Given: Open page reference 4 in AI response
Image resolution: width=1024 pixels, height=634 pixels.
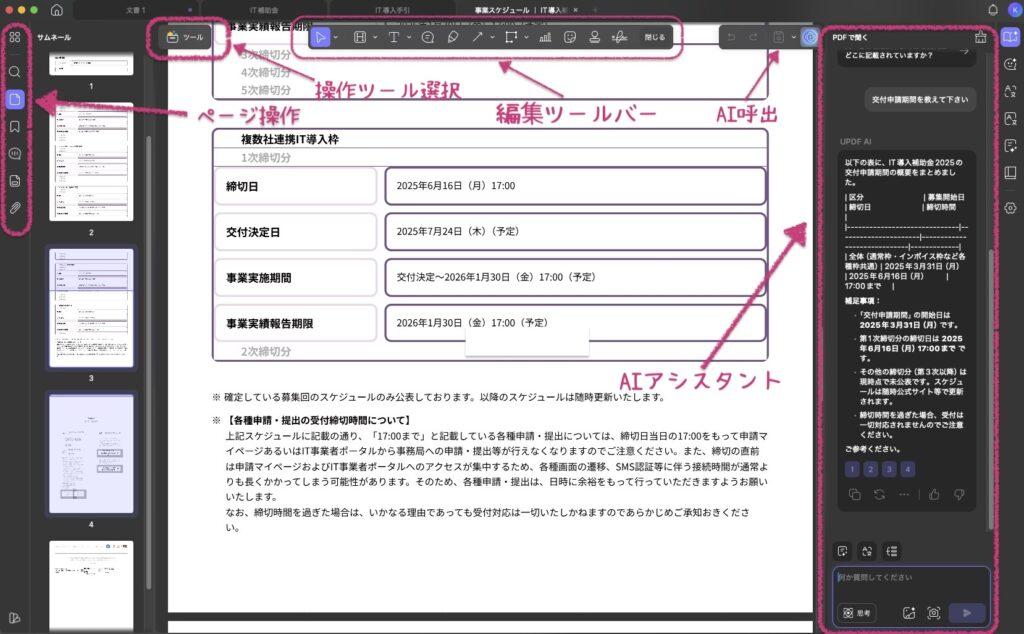Looking at the screenshot, I should coord(908,469).
